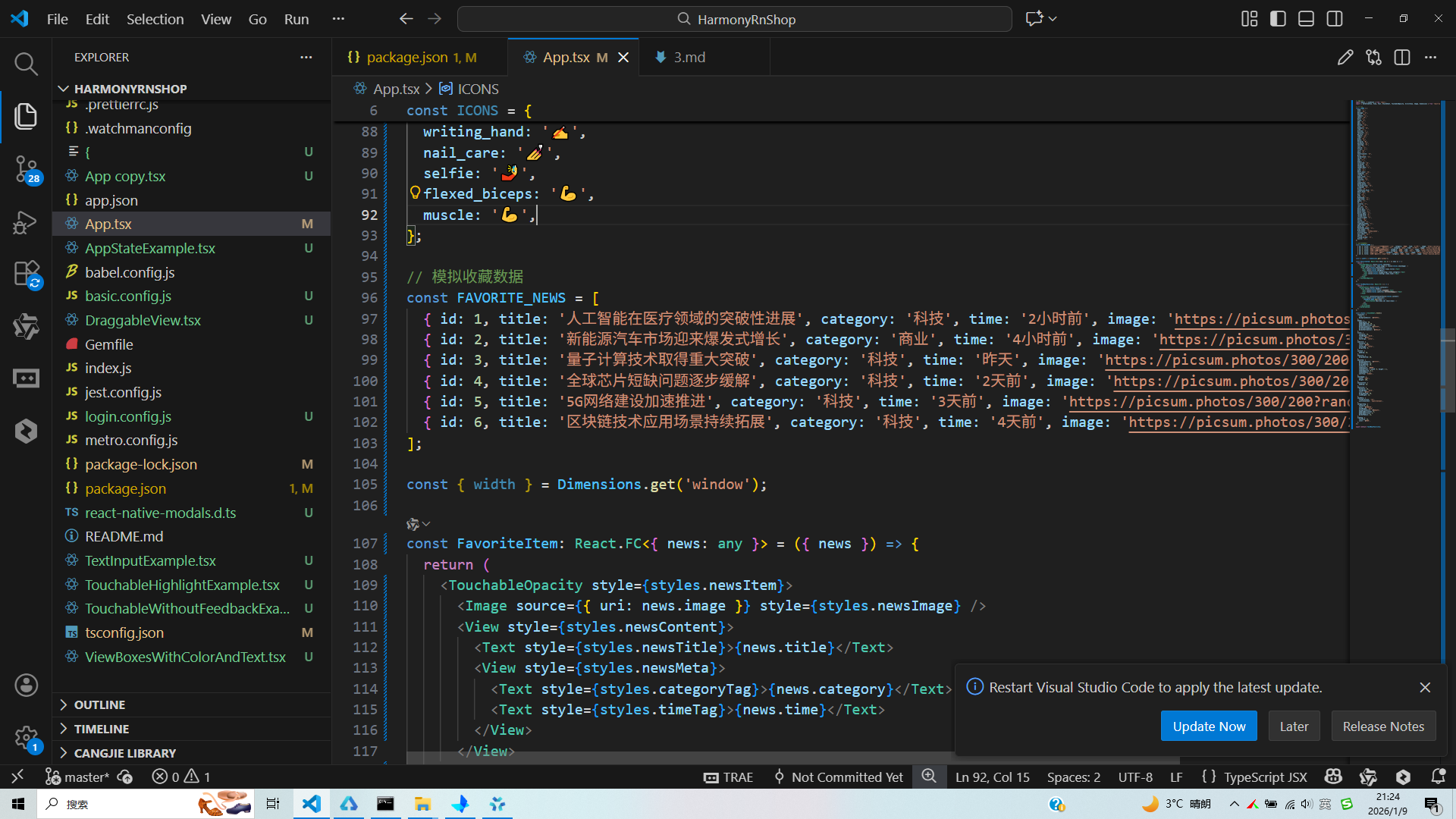Screen dimensions: 1456x819
Task: Toggle the secondary side bar
Action: (x=1335, y=19)
